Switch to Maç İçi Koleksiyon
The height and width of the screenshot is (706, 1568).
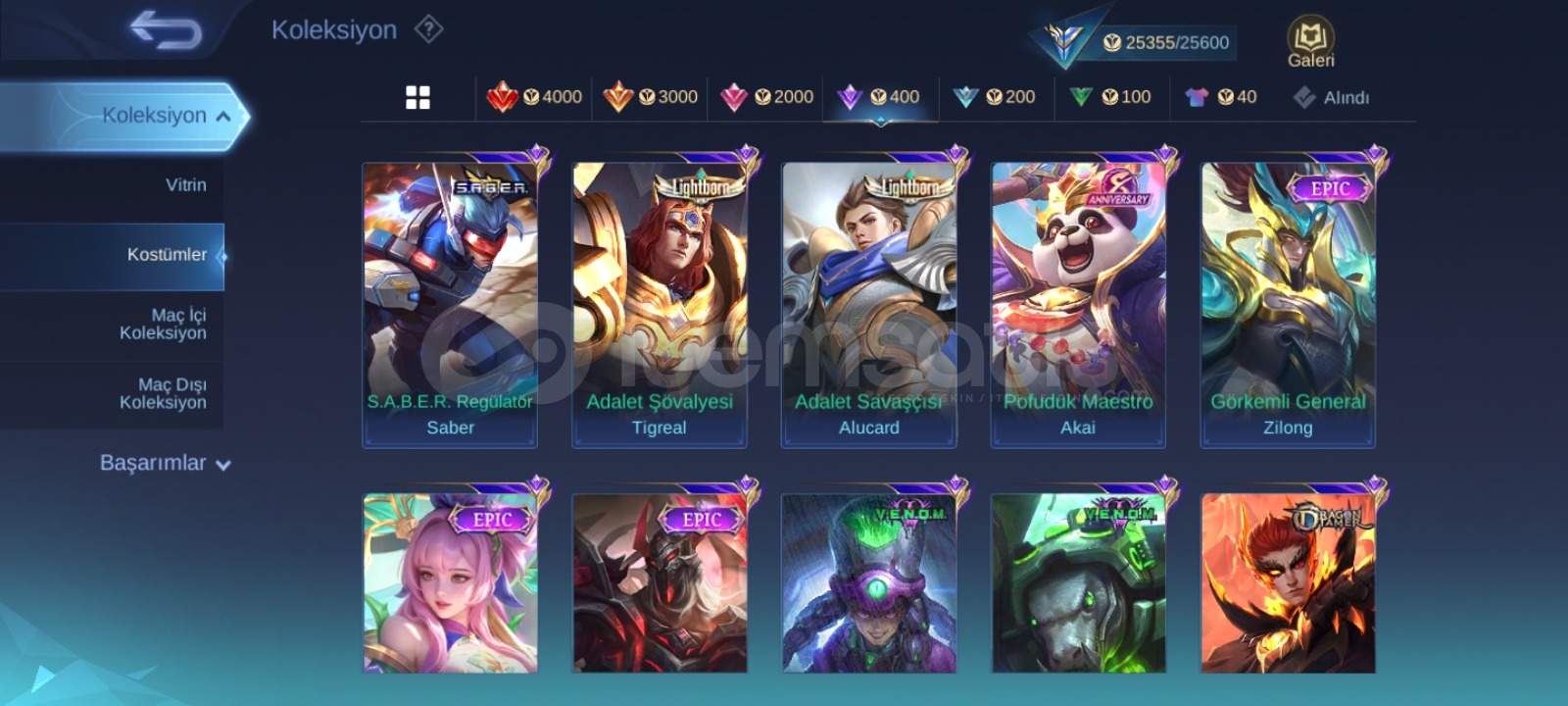coord(112,325)
